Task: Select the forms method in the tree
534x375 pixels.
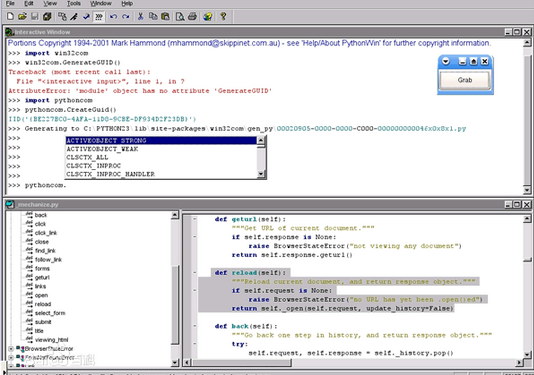Action: pos(42,268)
